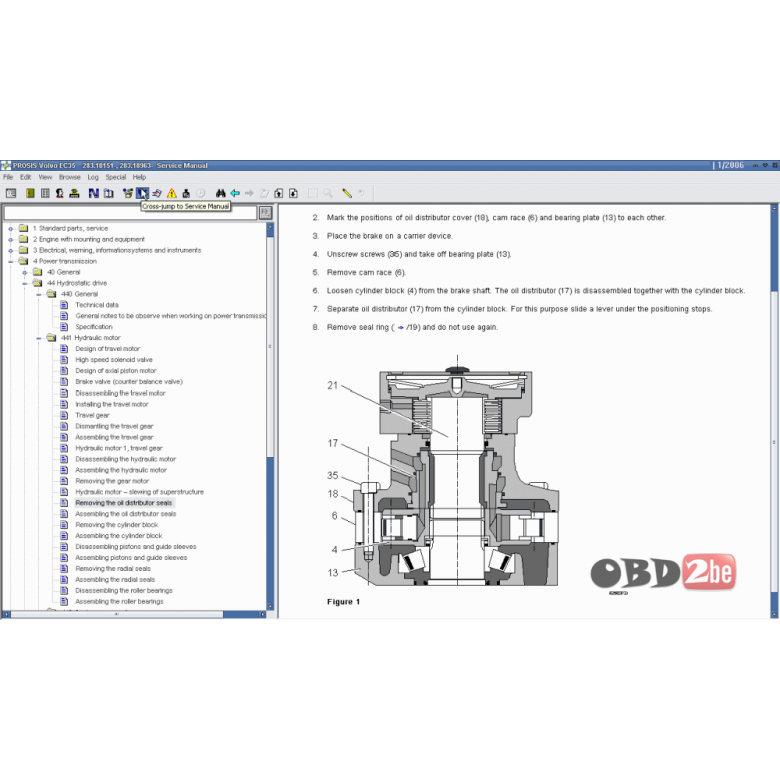Select 'Removing the cylinder block' entry
The image size is (780, 780).
[116, 525]
